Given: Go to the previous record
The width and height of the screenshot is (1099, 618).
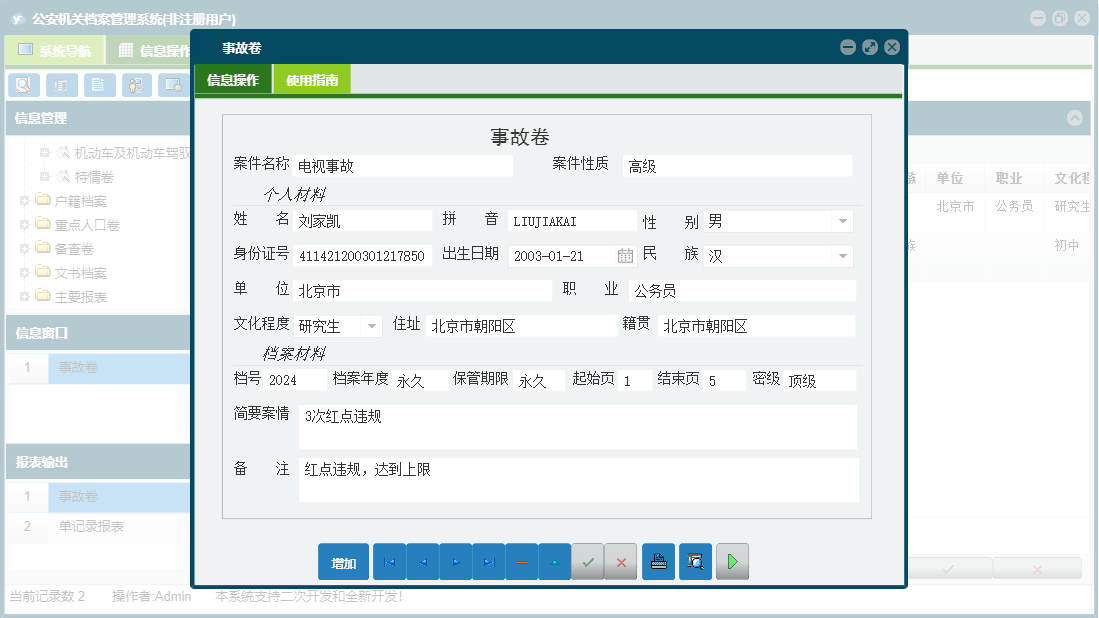Looking at the screenshot, I should coord(422,561).
